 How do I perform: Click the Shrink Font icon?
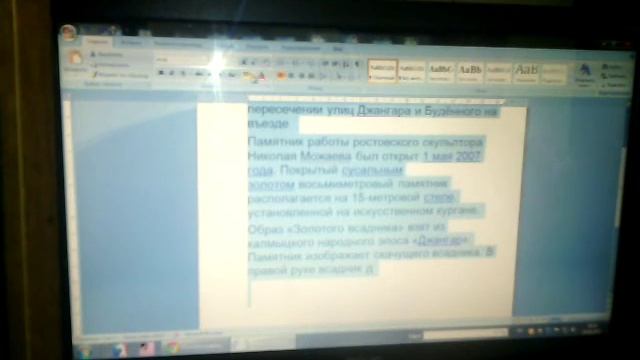pos(253,62)
